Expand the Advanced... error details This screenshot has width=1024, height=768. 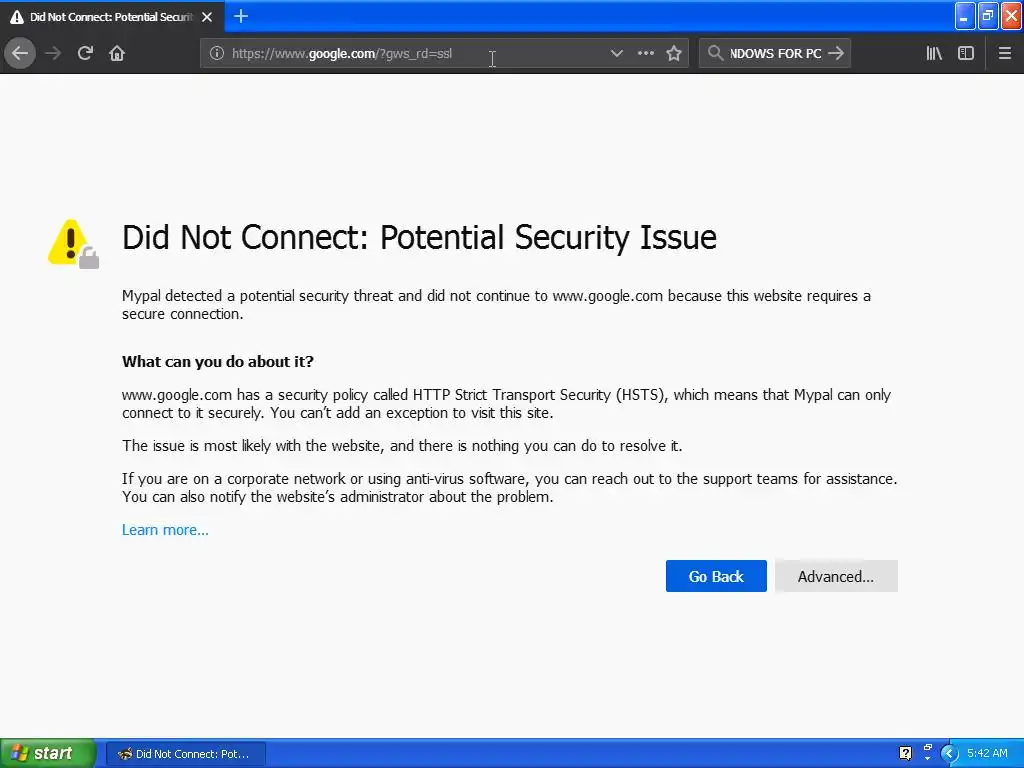pyautogui.click(x=835, y=576)
